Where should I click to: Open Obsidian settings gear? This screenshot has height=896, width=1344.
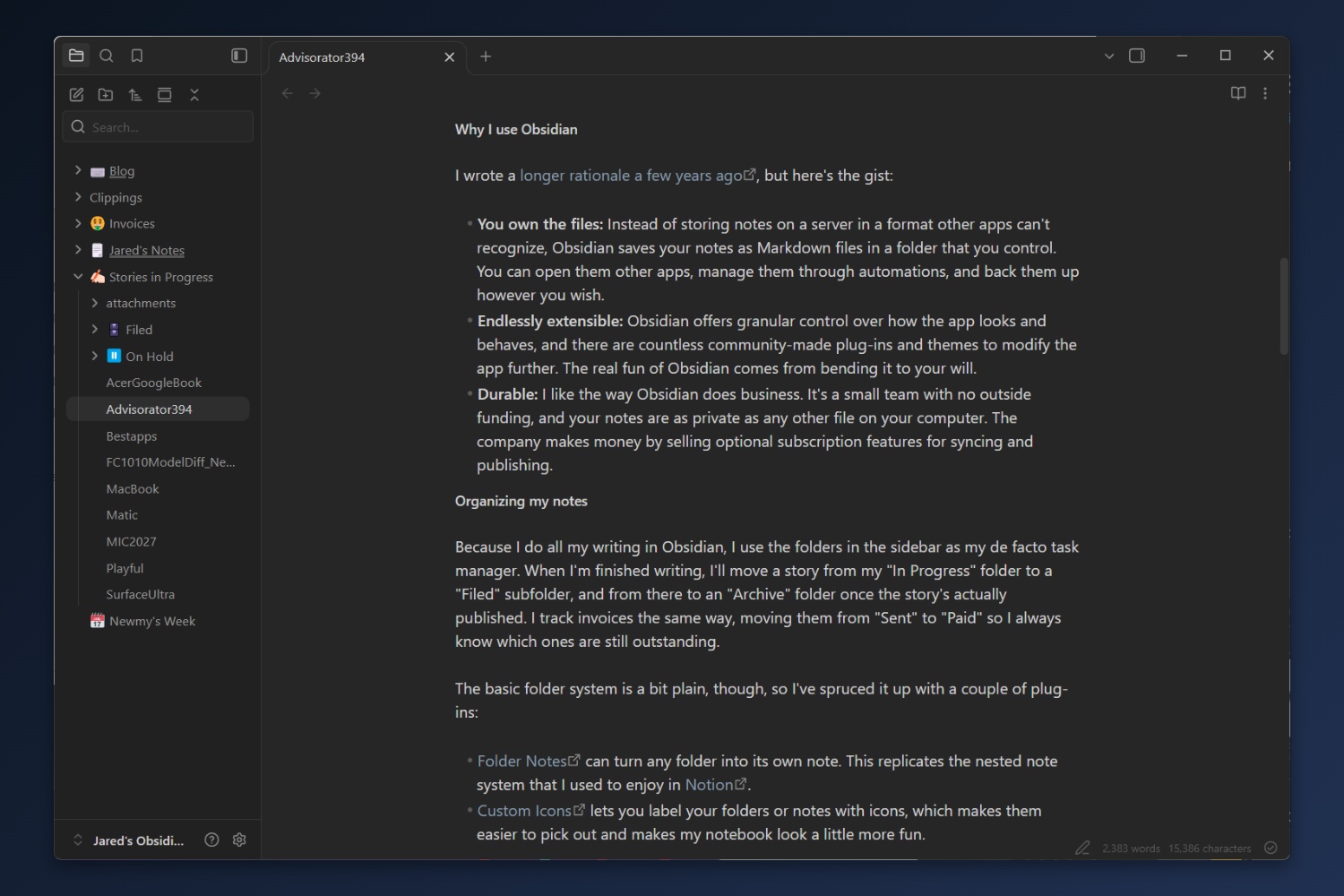tap(239, 840)
